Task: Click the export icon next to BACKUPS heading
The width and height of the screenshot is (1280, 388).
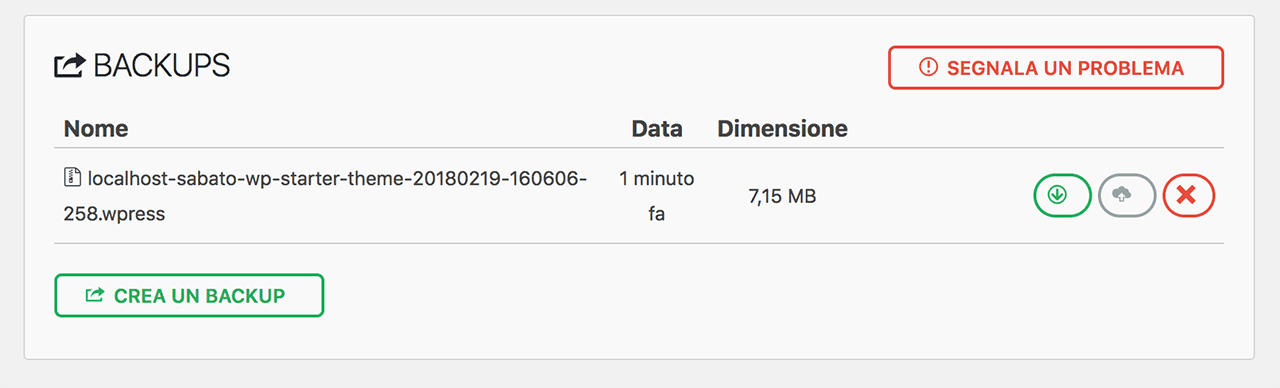Action: click(69, 66)
